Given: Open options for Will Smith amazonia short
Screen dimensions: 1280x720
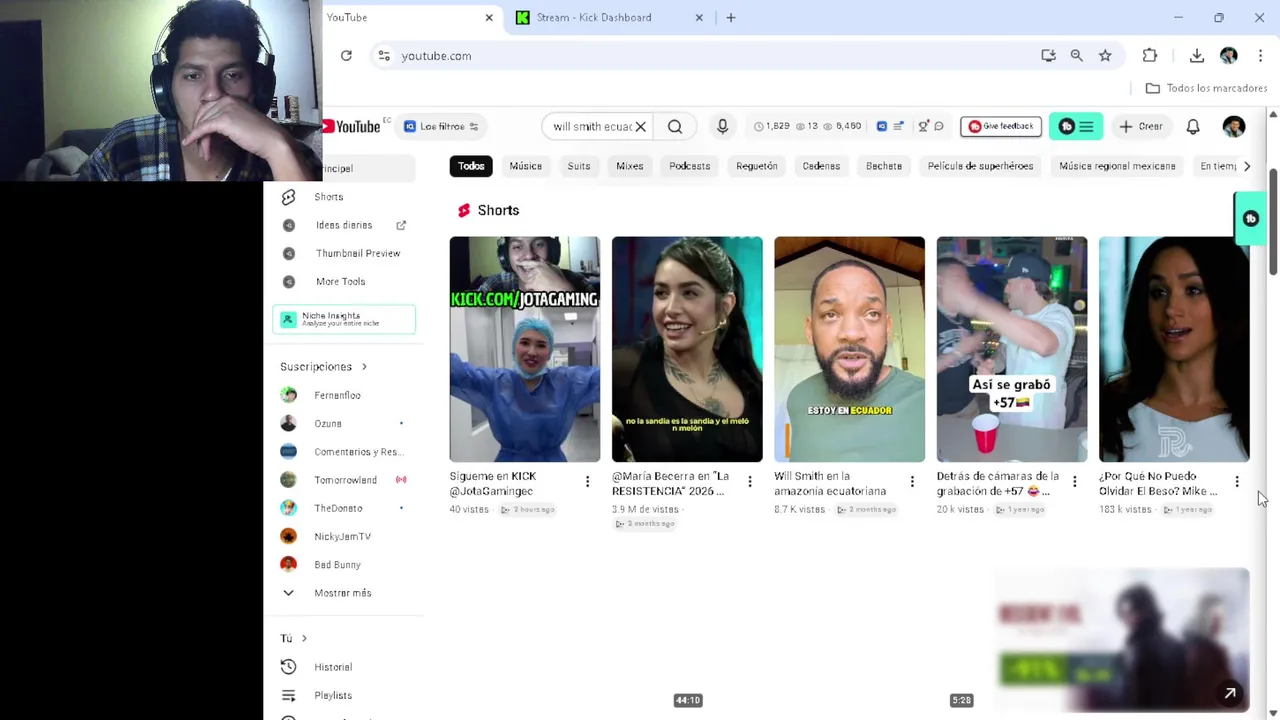Looking at the screenshot, I should 912,482.
